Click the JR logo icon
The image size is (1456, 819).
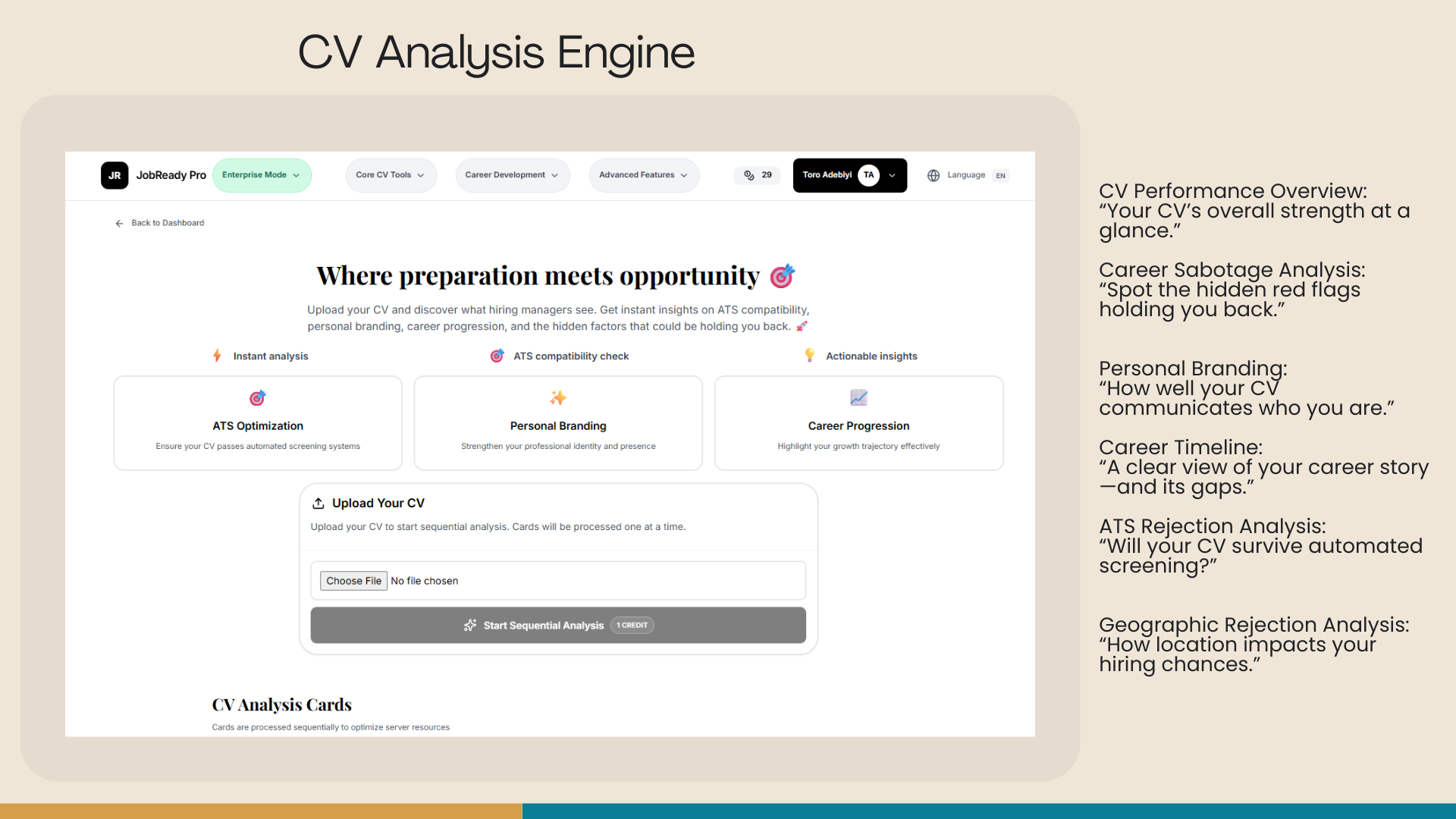115,175
